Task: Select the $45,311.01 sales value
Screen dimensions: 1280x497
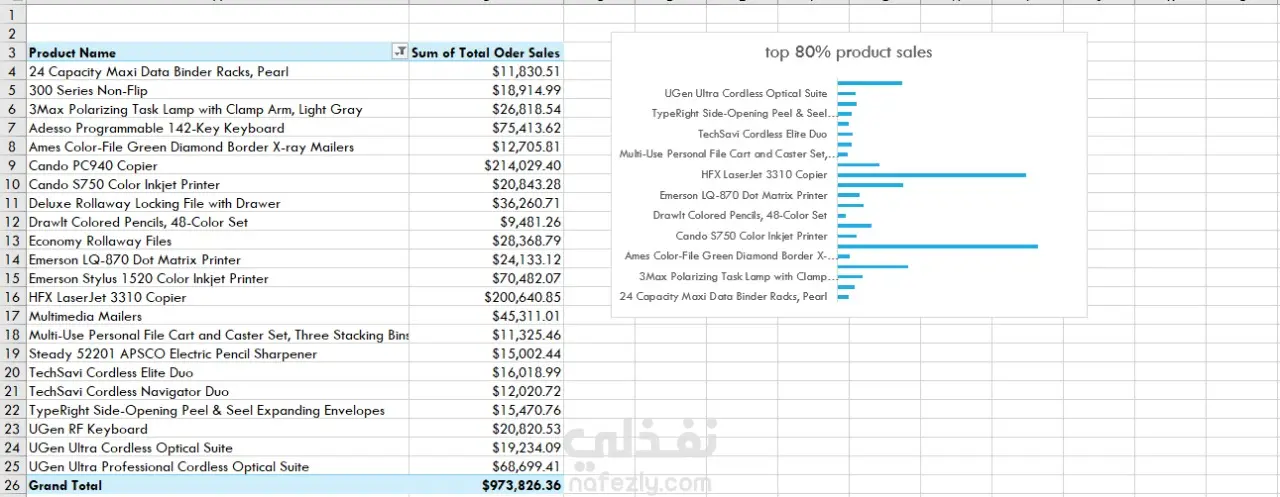Action: [x=486, y=316]
